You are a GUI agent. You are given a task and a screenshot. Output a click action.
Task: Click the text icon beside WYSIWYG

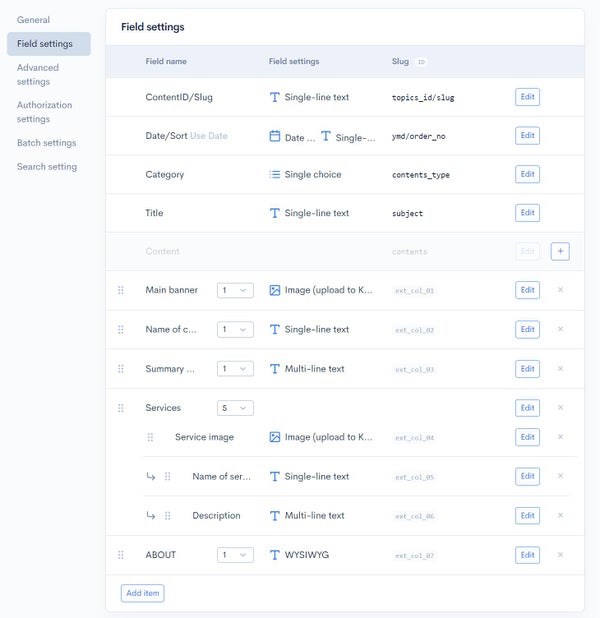click(x=275, y=555)
